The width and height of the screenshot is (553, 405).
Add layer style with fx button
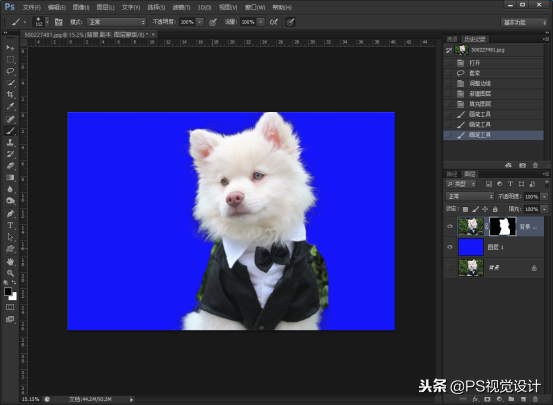pos(475,399)
